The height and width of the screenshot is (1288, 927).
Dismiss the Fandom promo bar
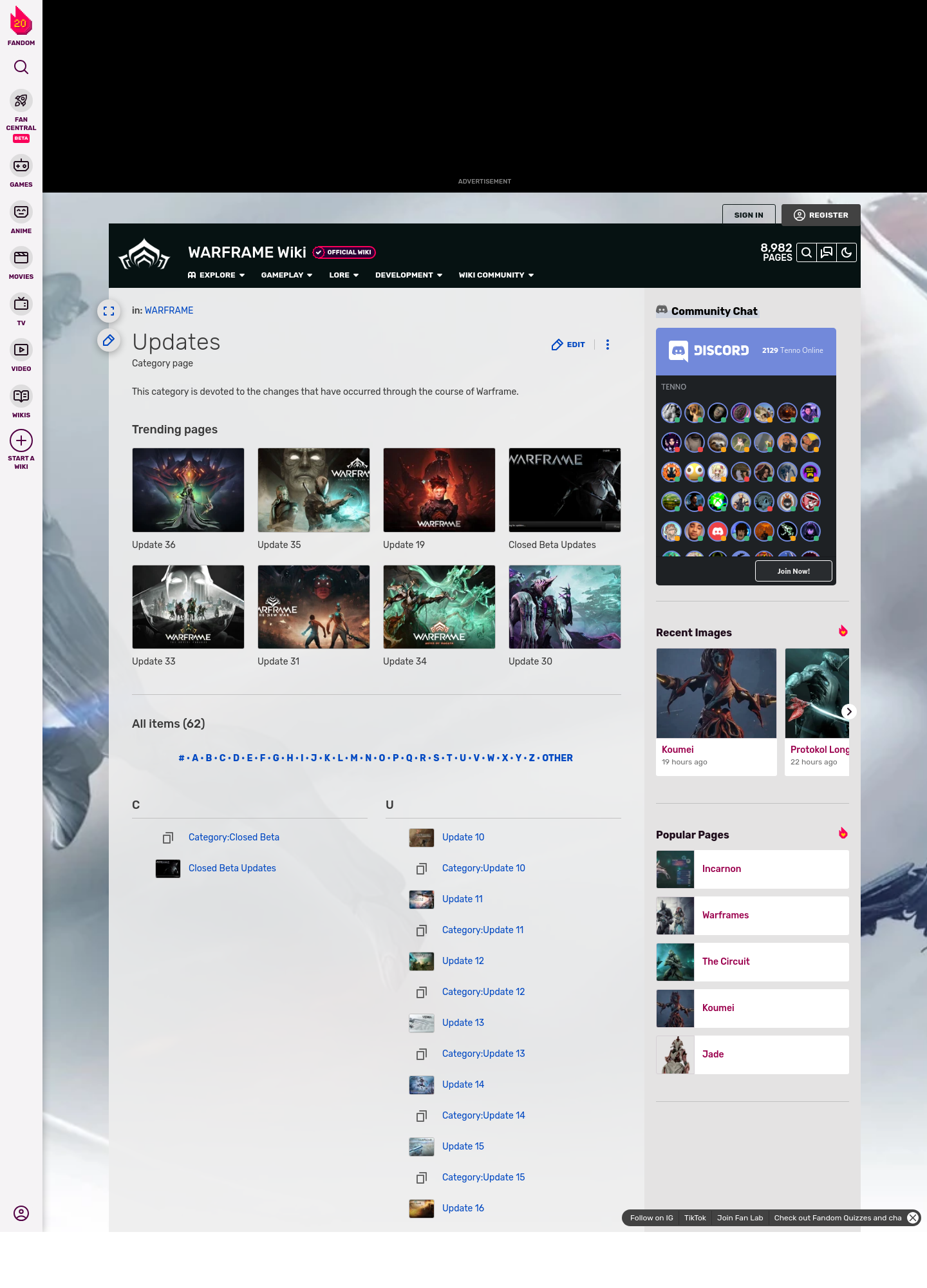[913, 1218]
